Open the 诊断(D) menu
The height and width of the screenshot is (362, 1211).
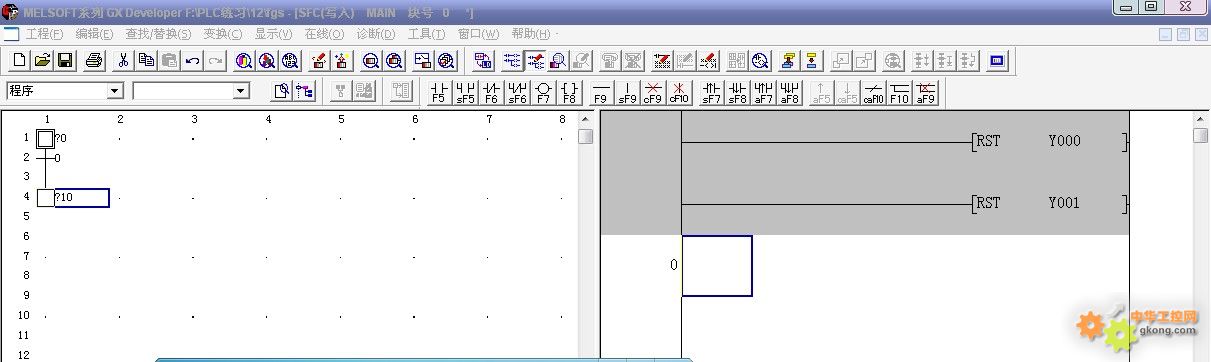tap(375, 33)
